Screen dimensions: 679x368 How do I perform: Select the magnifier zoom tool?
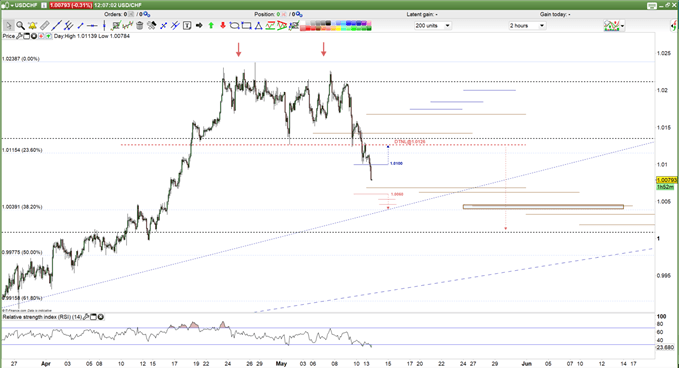tap(20, 26)
